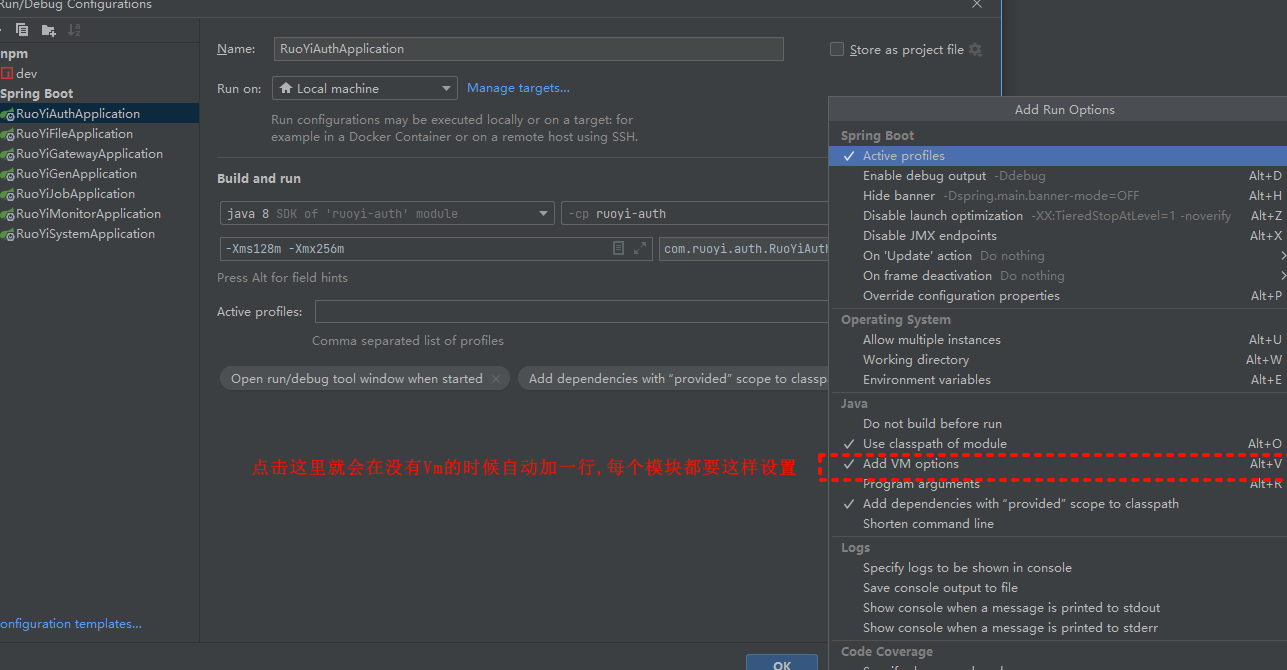This screenshot has width=1287, height=670.
Task: Select the Hide banner option
Action: click(x=1058, y=196)
